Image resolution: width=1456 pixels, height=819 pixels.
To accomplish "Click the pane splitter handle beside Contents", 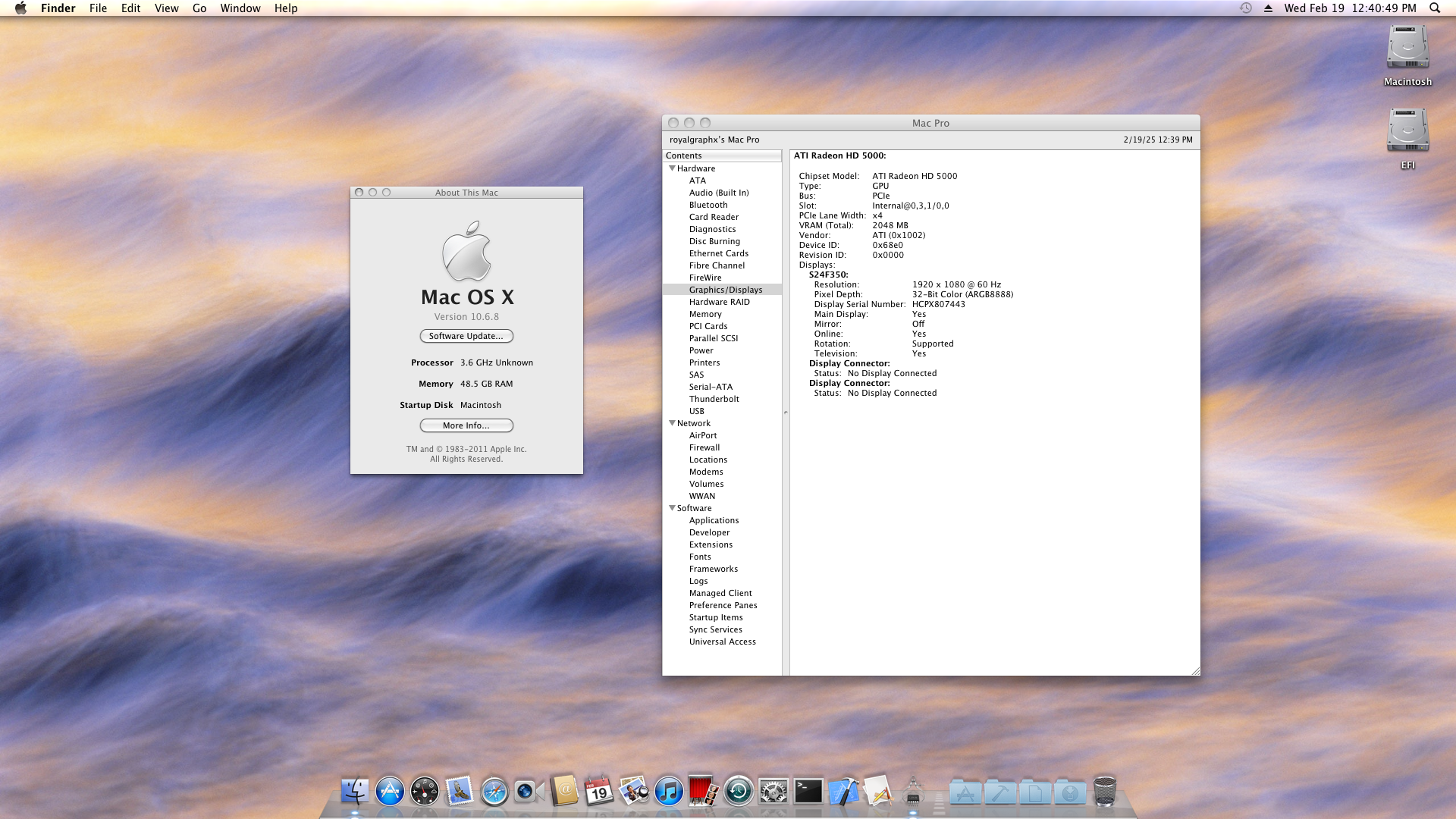I will click(x=786, y=413).
